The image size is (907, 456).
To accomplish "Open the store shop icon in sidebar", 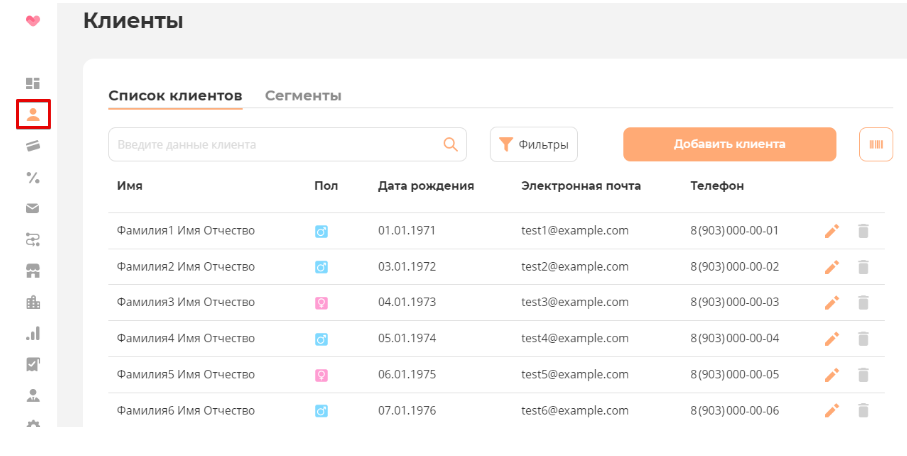I will (x=33, y=271).
